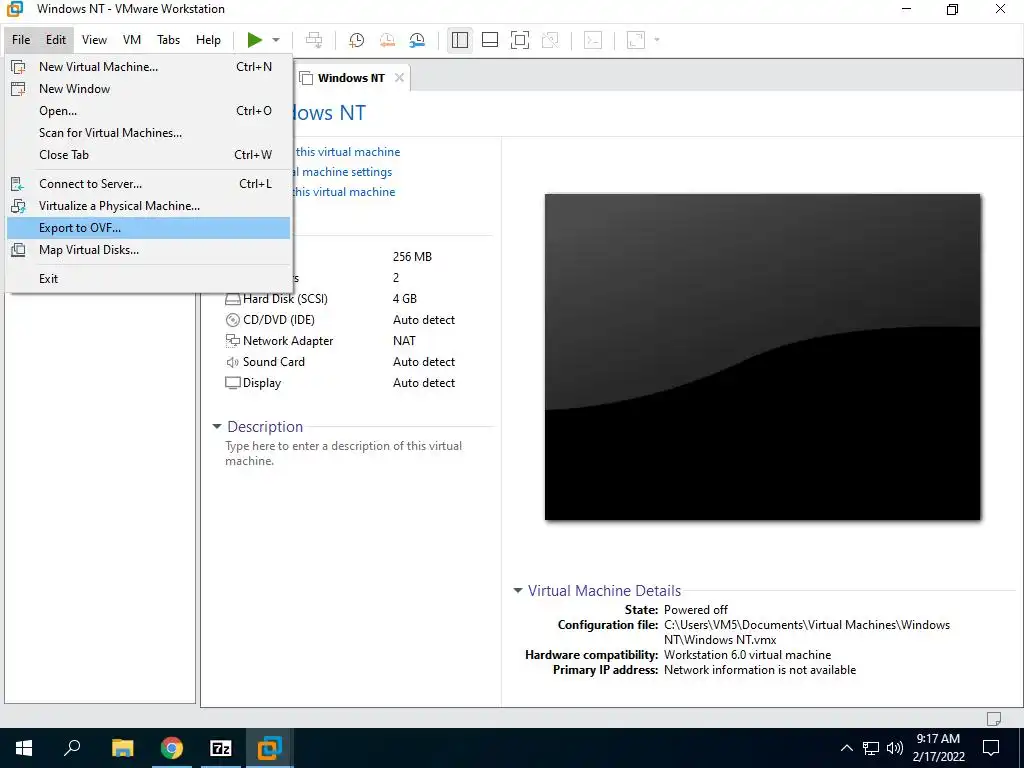
Task: Select the Hard Disk (SCSI) device row
Action: click(x=340, y=299)
